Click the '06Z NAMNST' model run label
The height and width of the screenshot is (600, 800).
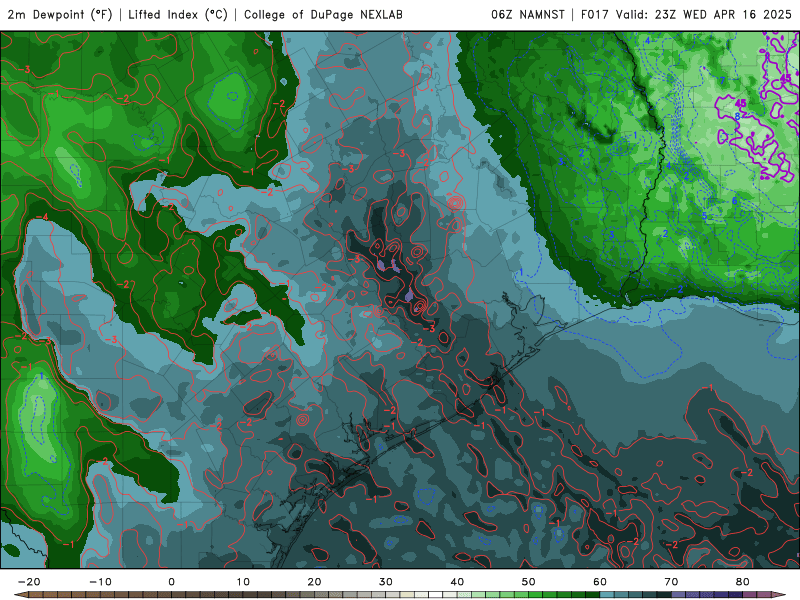(528, 15)
